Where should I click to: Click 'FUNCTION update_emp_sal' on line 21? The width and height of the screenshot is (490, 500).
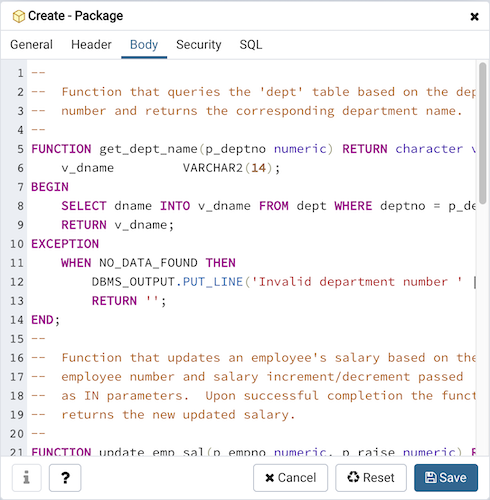[118, 452]
